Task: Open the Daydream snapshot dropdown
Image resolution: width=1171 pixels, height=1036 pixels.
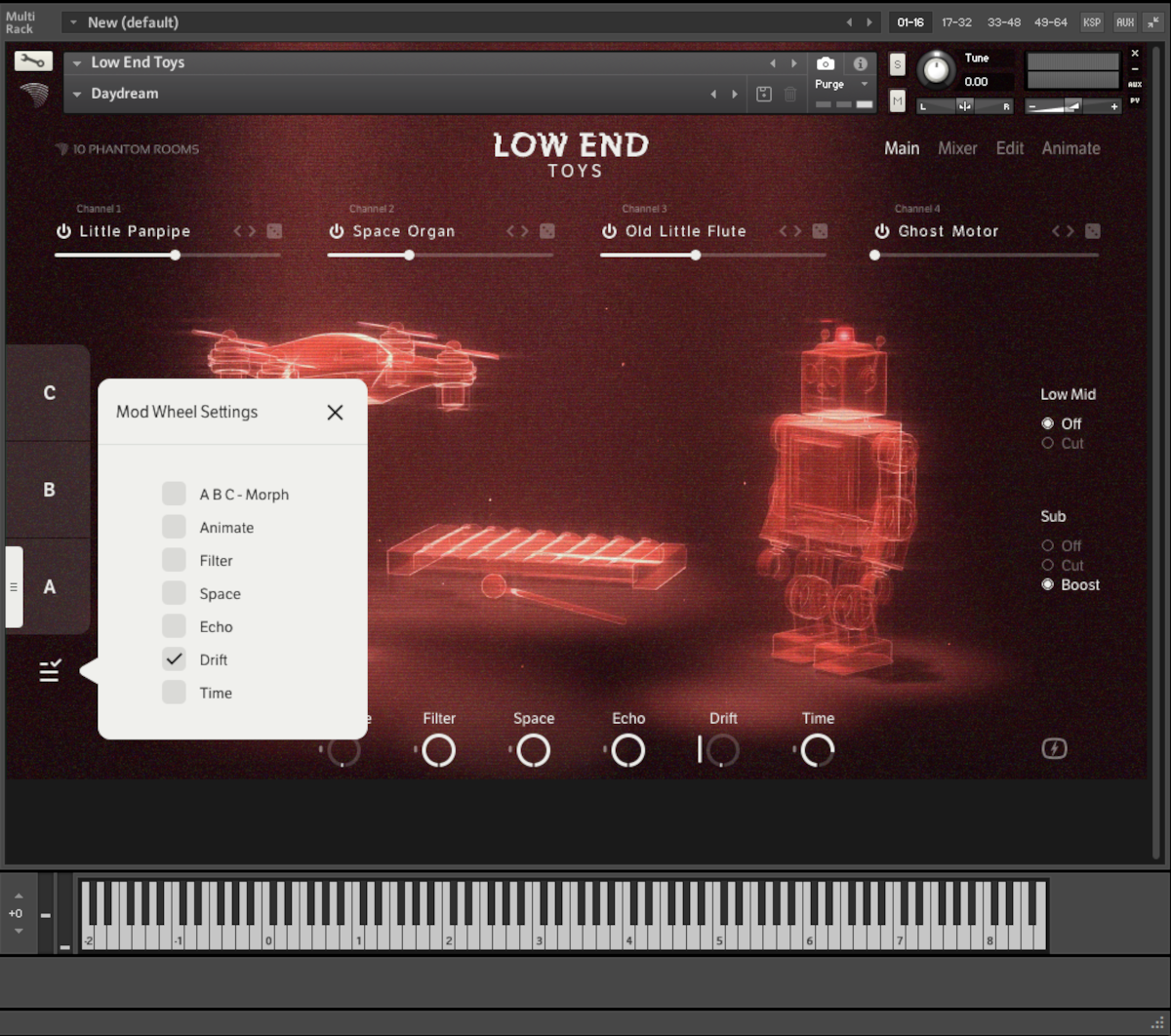Action: (77, 94)
